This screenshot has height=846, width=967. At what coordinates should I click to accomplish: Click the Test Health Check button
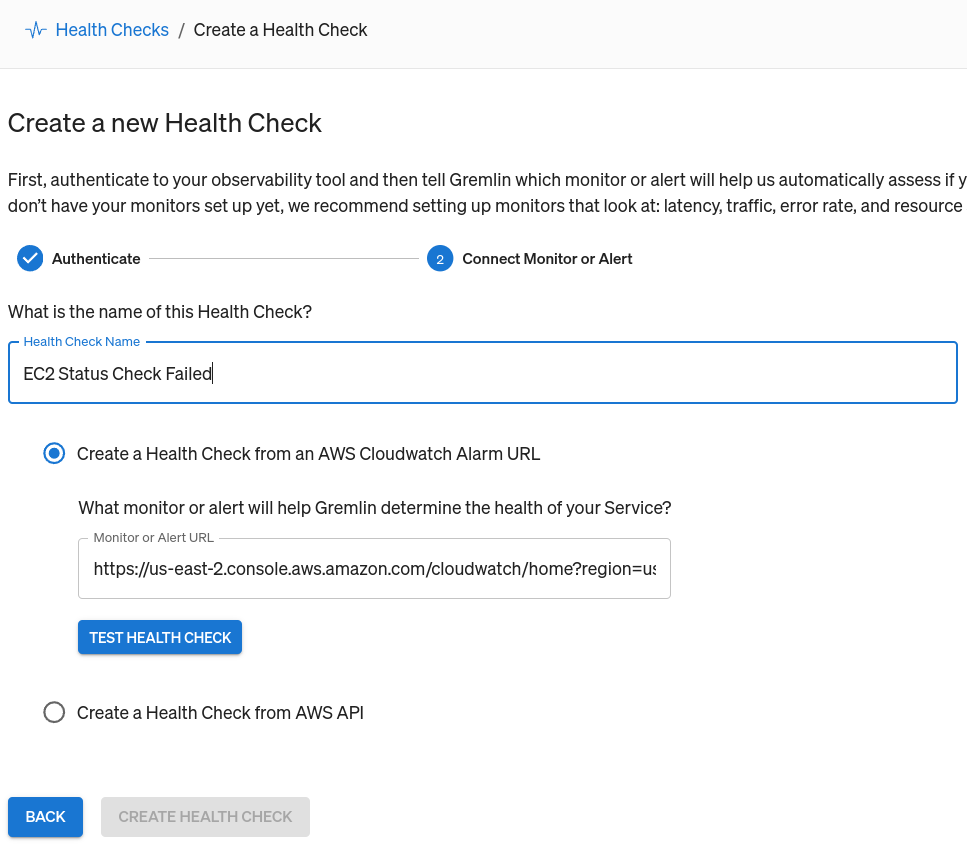[x=160, y=637]
